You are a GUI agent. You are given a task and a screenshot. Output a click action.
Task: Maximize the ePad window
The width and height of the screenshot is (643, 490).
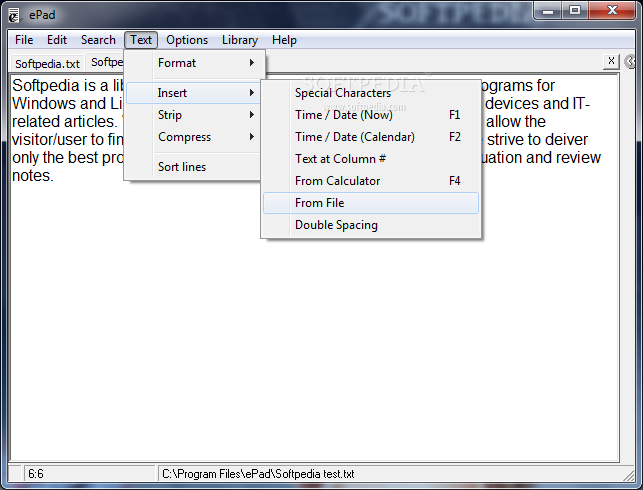click(575, 11)
